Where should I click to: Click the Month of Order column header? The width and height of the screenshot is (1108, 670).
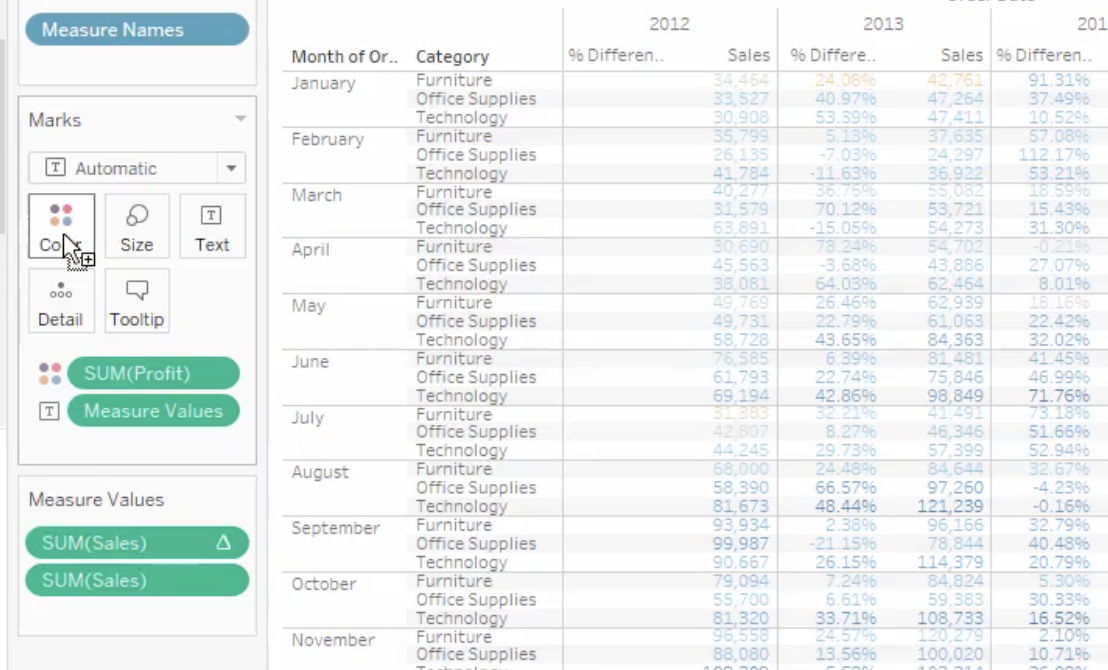345,57
